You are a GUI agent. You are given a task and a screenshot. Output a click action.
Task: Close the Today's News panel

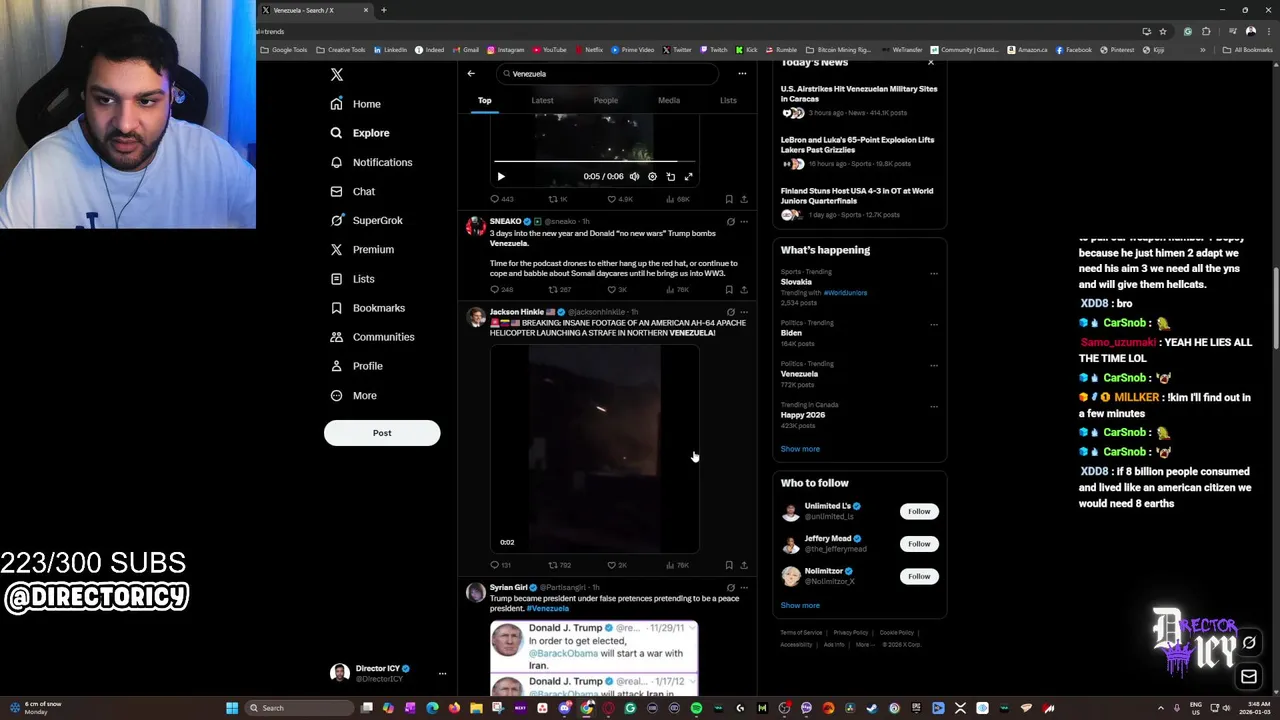pyautogui.click(x=930, y=63)
